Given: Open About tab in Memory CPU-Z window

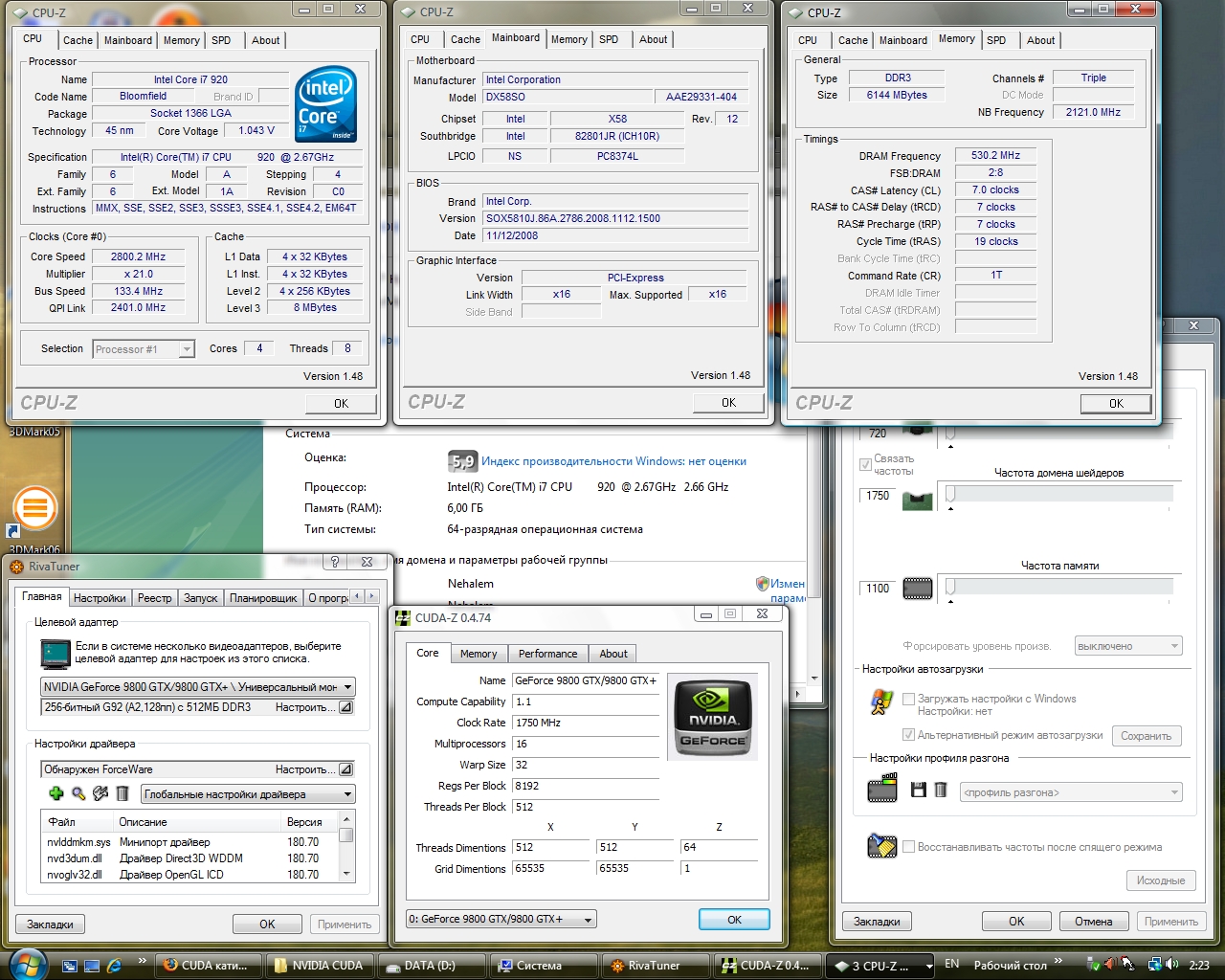Looking at the screenshot, I should (1040, 40).
